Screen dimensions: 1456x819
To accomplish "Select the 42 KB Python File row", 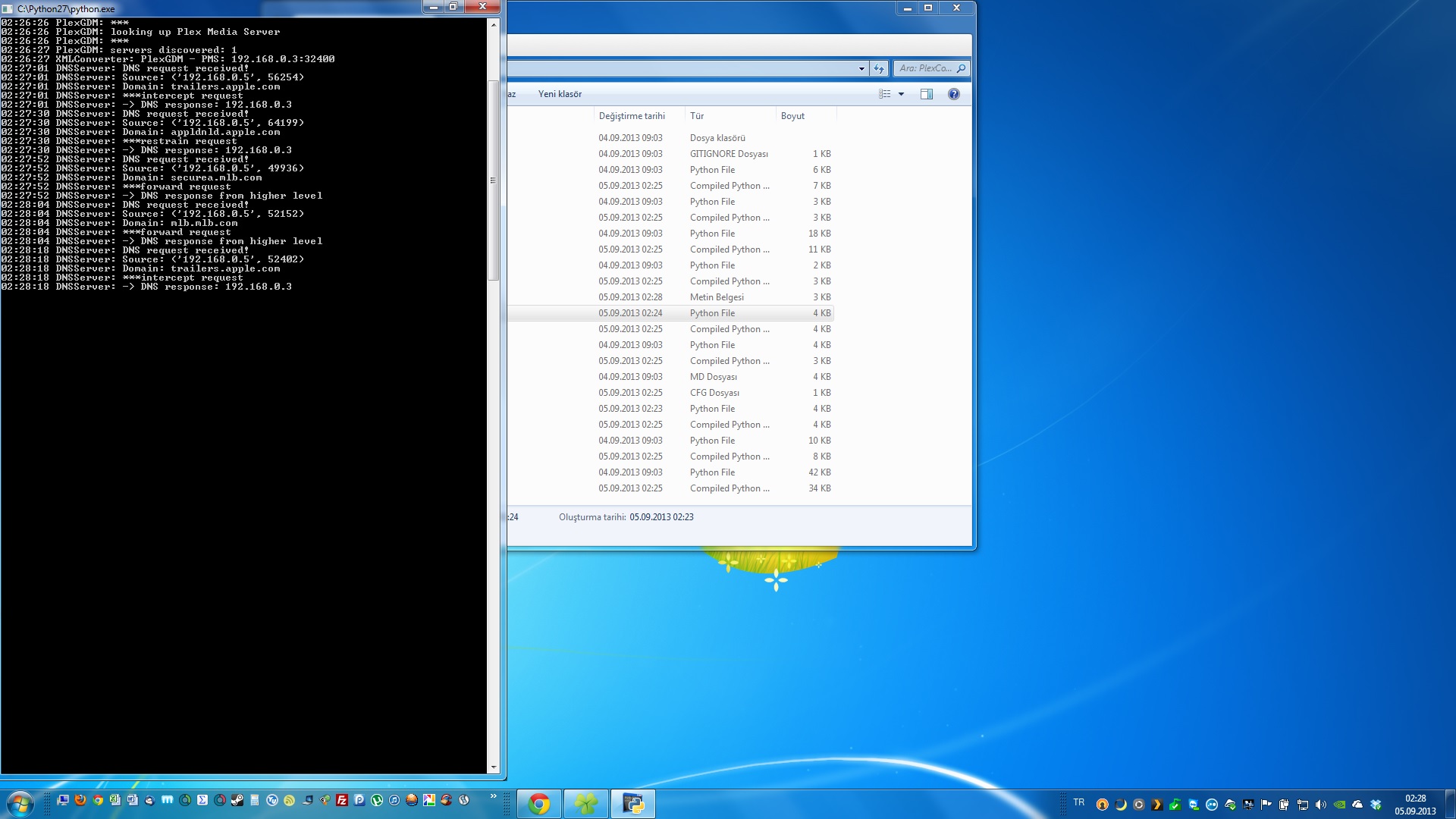I will point(671,472).
